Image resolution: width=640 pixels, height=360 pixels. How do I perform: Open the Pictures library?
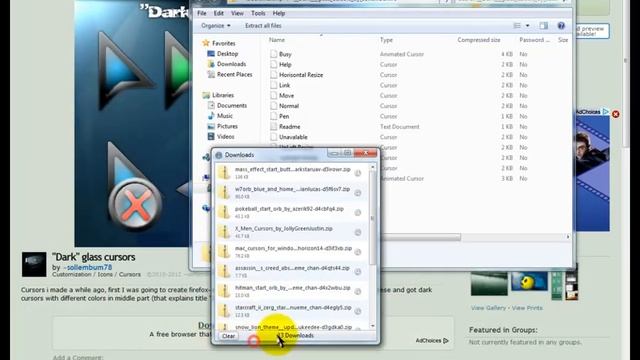coord(227,126)
